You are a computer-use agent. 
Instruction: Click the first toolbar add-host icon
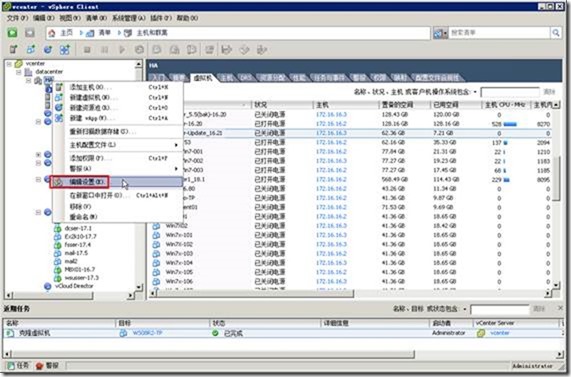click(13, 49)
